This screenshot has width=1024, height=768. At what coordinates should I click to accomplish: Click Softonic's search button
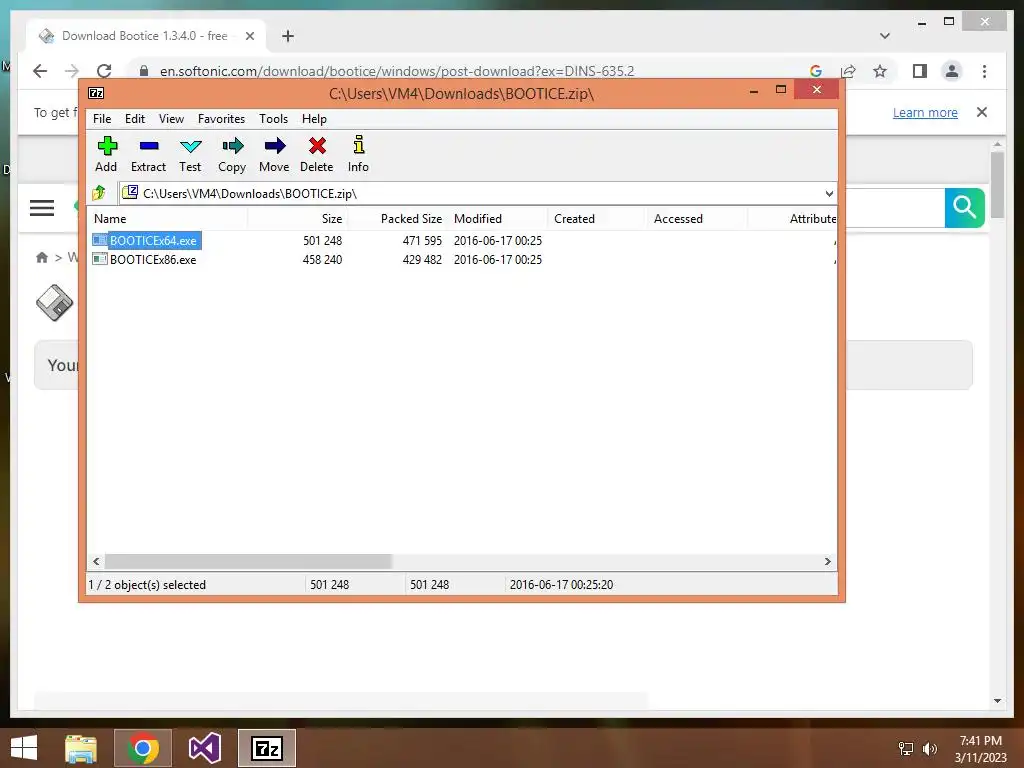(x=965, y=208)
